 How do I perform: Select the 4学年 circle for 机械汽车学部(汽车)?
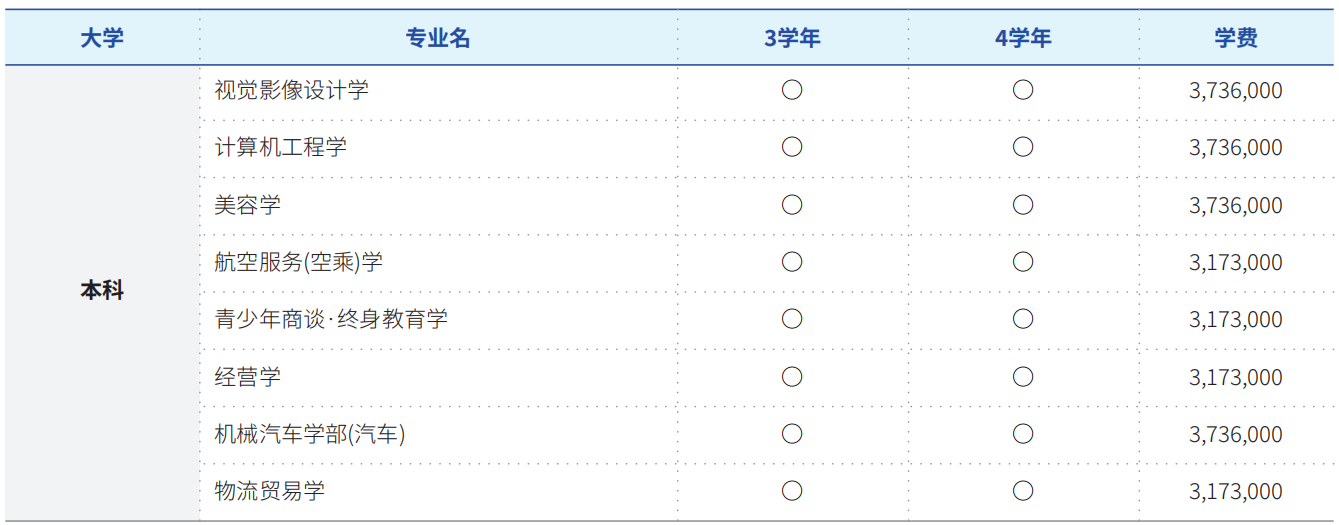(1023, 434)
